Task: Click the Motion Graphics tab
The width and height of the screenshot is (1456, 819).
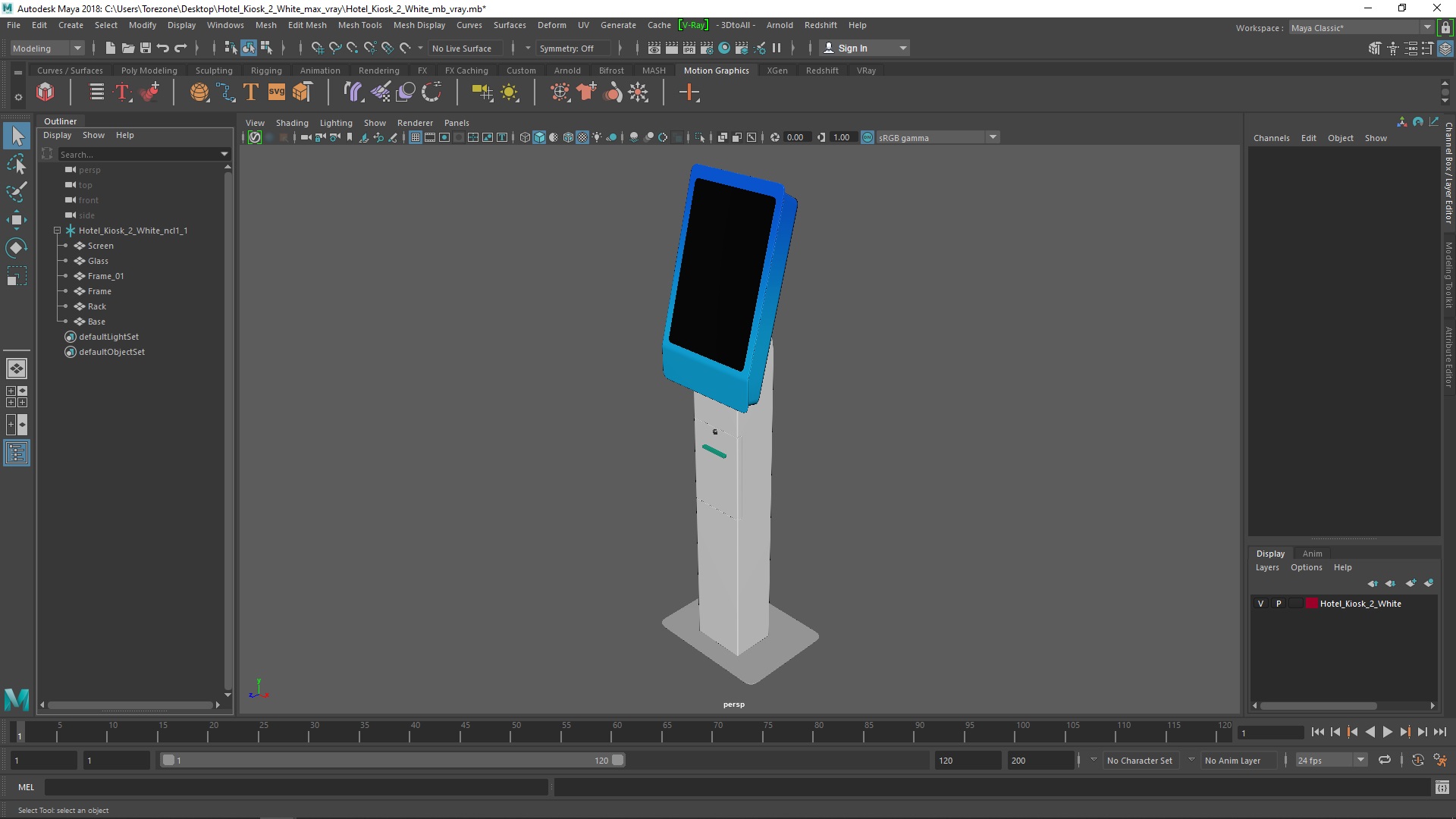Action: [717, 70]
